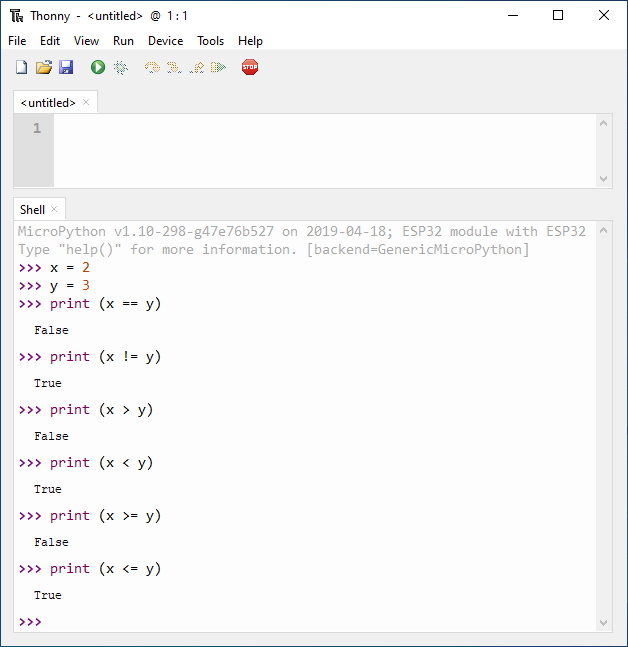Screen dimensions: 628x647
Task: Open a file with the folder icon
Action: click(44, 67)
